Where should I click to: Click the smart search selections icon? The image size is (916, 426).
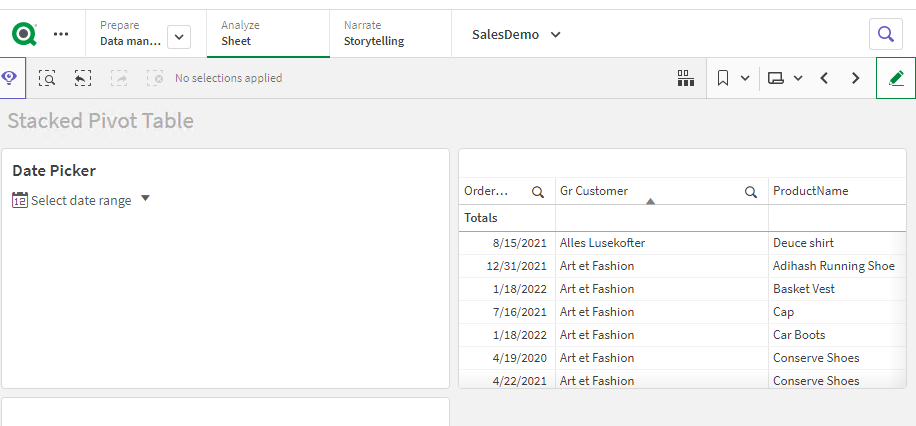point(47,78)
